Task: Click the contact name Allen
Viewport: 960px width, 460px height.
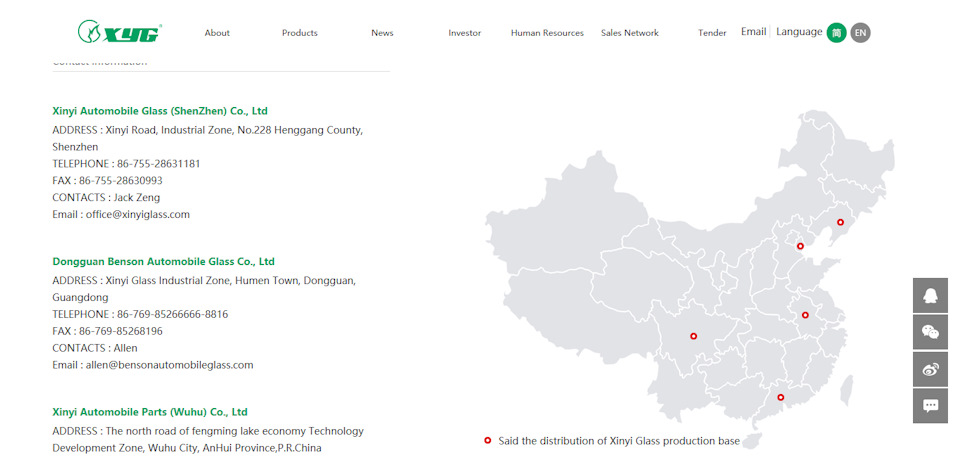Action: [x=126, y=348]
